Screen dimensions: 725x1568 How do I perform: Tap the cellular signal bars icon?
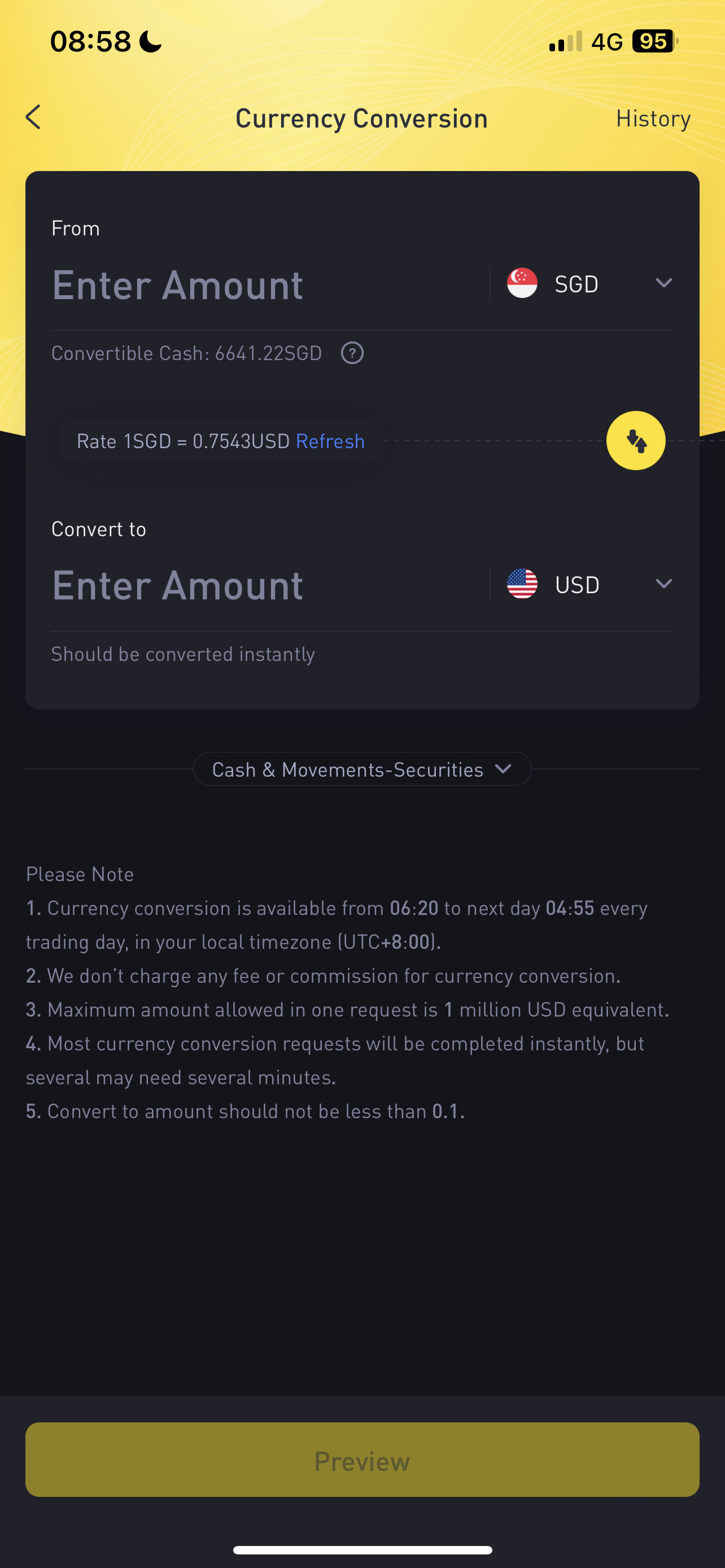566,41
